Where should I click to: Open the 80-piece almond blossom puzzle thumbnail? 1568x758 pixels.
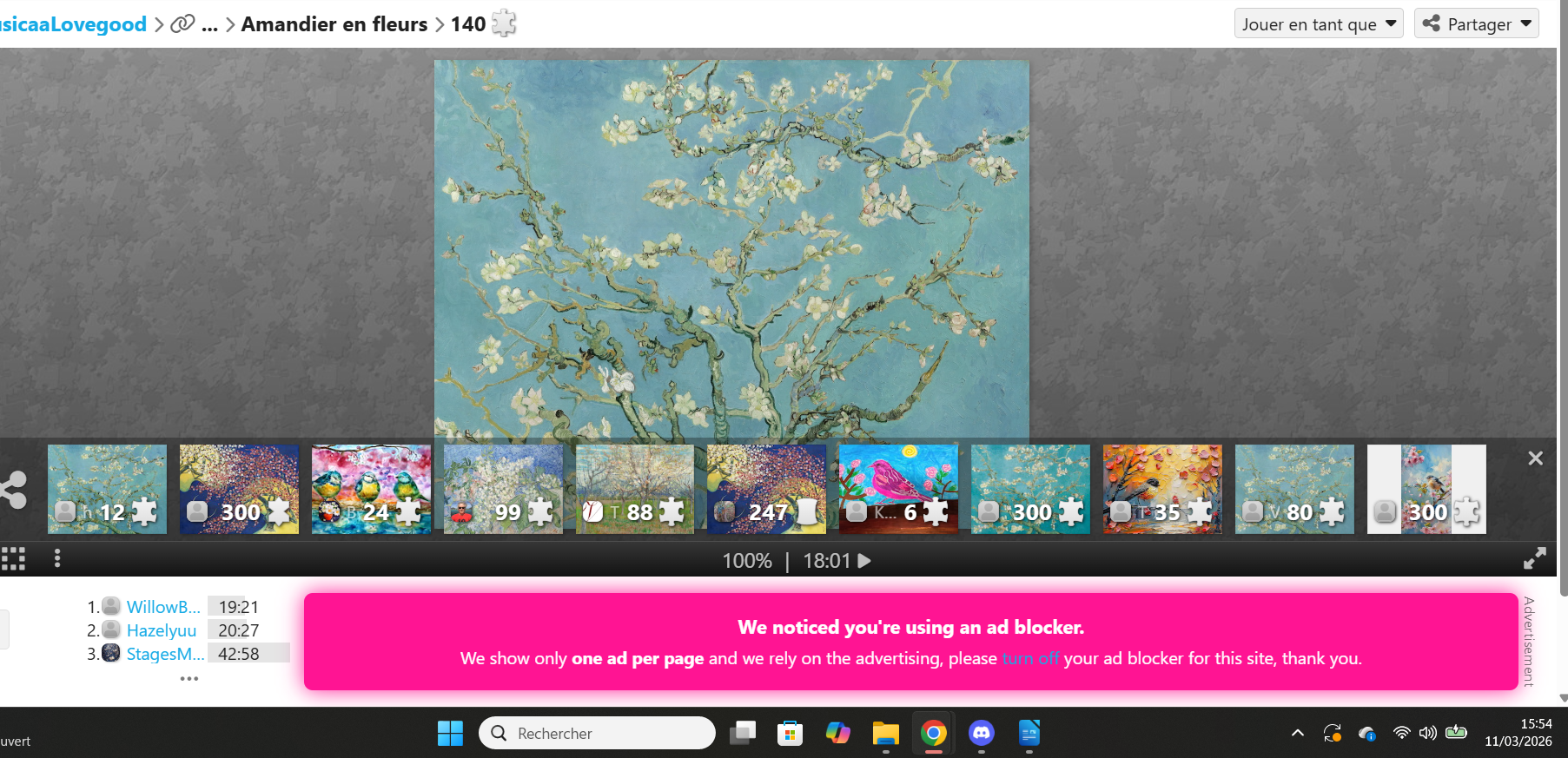coord(1294,489)
